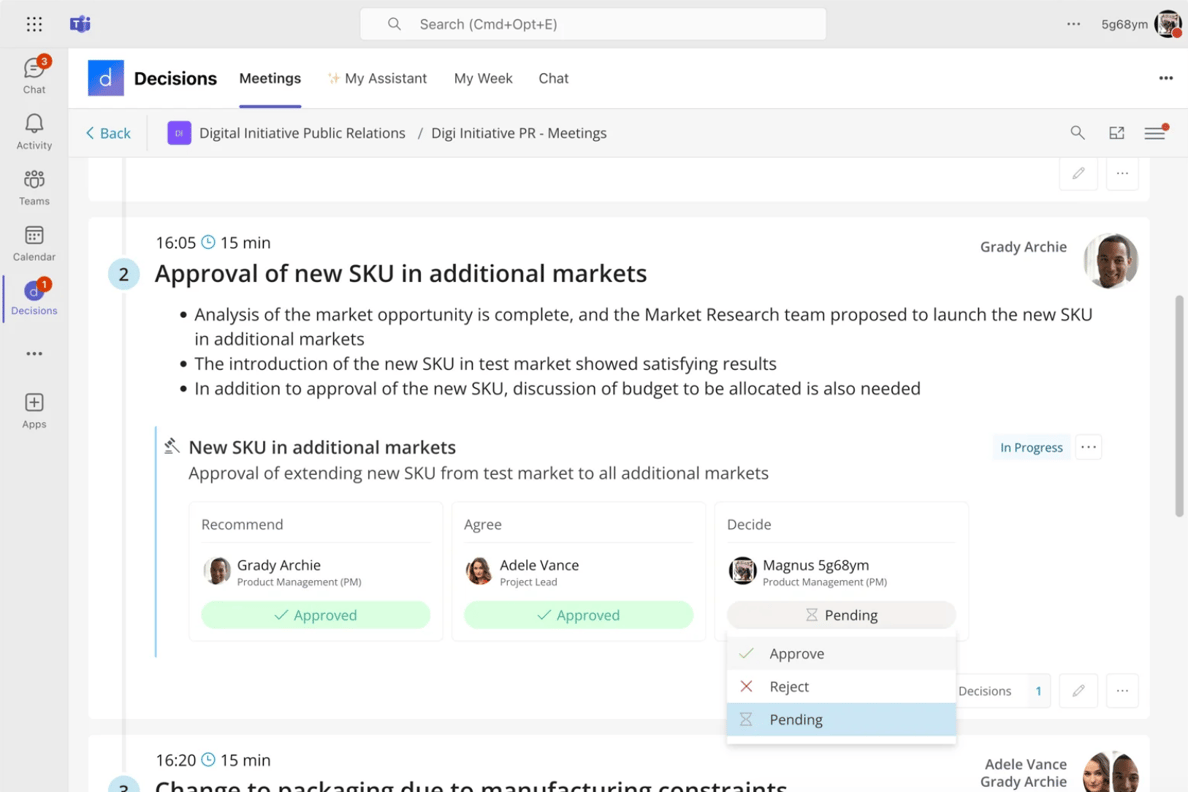Click the search magnifier in breadcrumb bar

click(x=1077, y=133)
